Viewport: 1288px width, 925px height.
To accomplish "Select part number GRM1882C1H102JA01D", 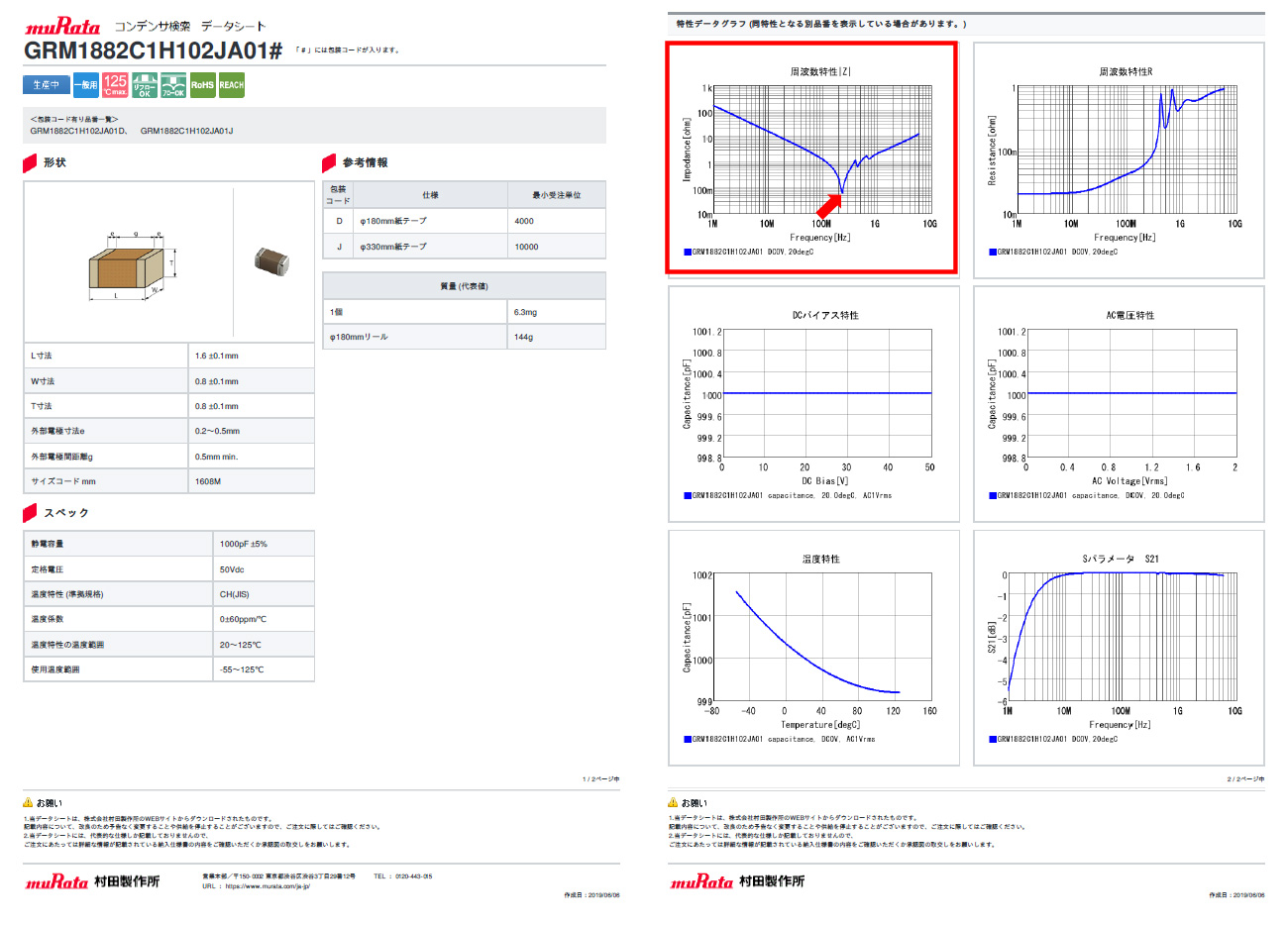I will (78, 131).
